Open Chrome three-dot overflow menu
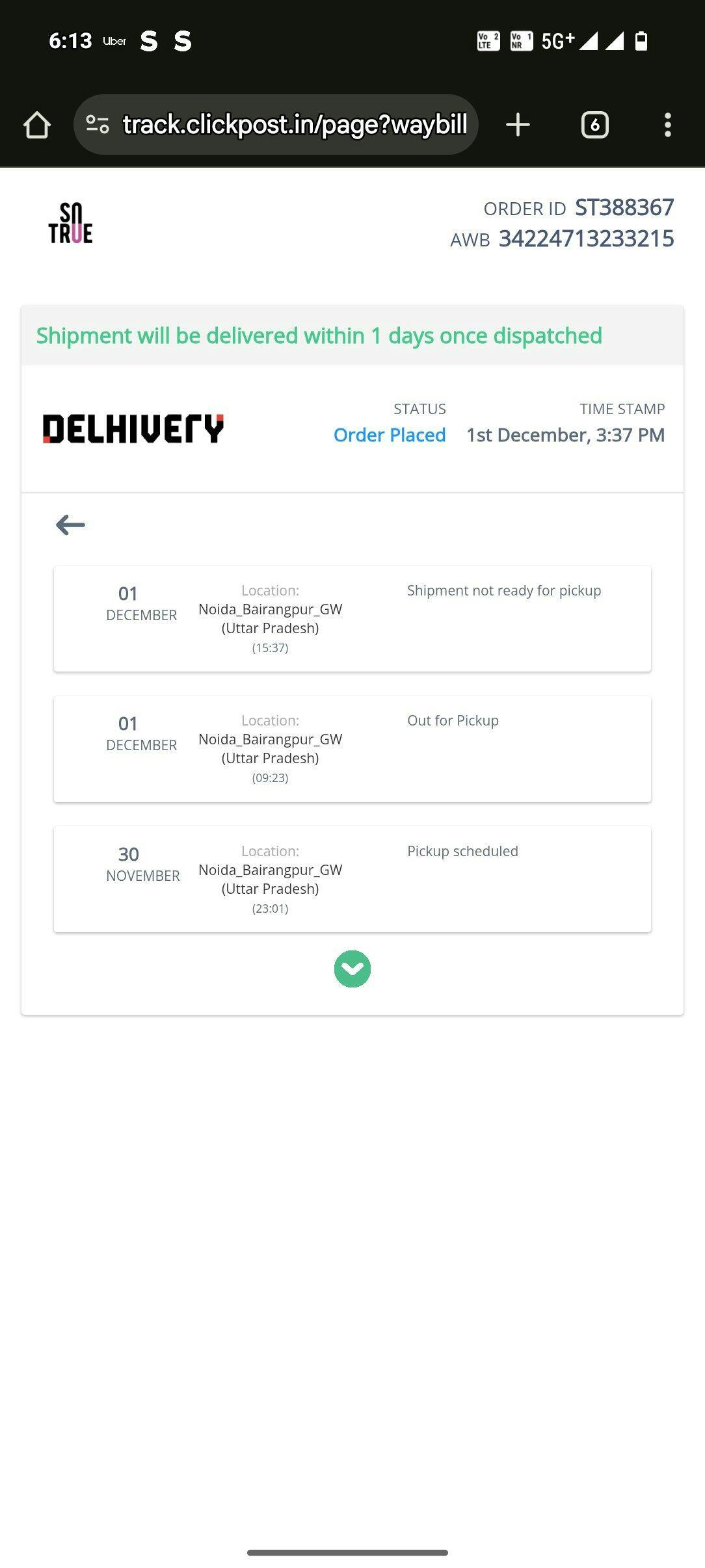The width and height of the screenshot is (705, 1568). pyautogui.click(x=667, y=125)
